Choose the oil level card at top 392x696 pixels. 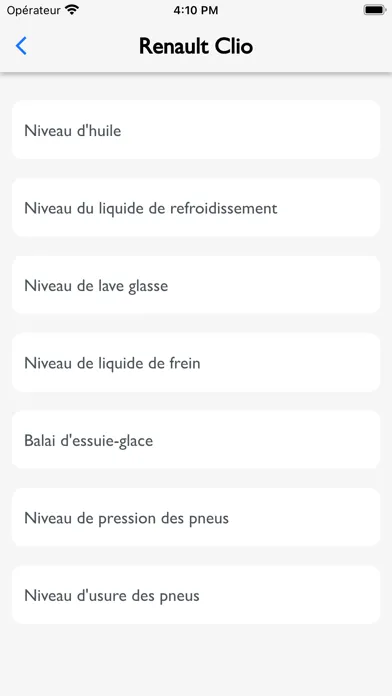coord(196,130)
